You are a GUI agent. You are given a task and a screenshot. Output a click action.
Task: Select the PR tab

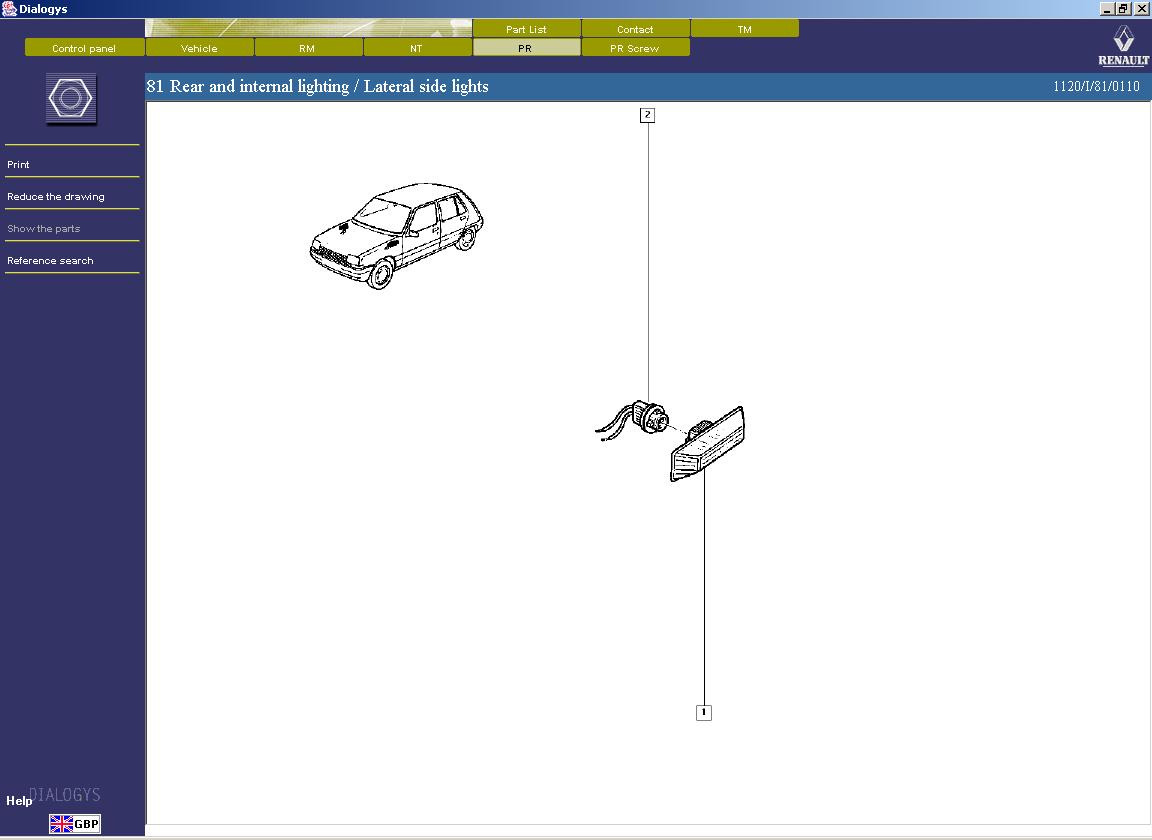tap(526, 49)
